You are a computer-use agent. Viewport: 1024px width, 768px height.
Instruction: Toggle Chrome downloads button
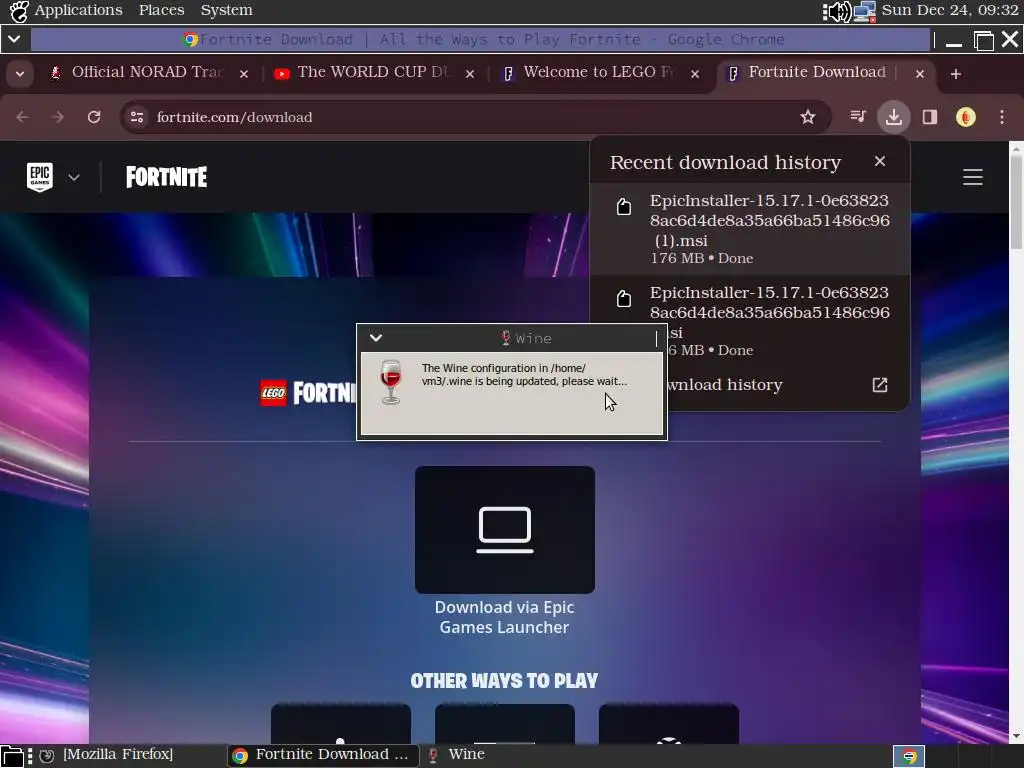pos(893,117)
